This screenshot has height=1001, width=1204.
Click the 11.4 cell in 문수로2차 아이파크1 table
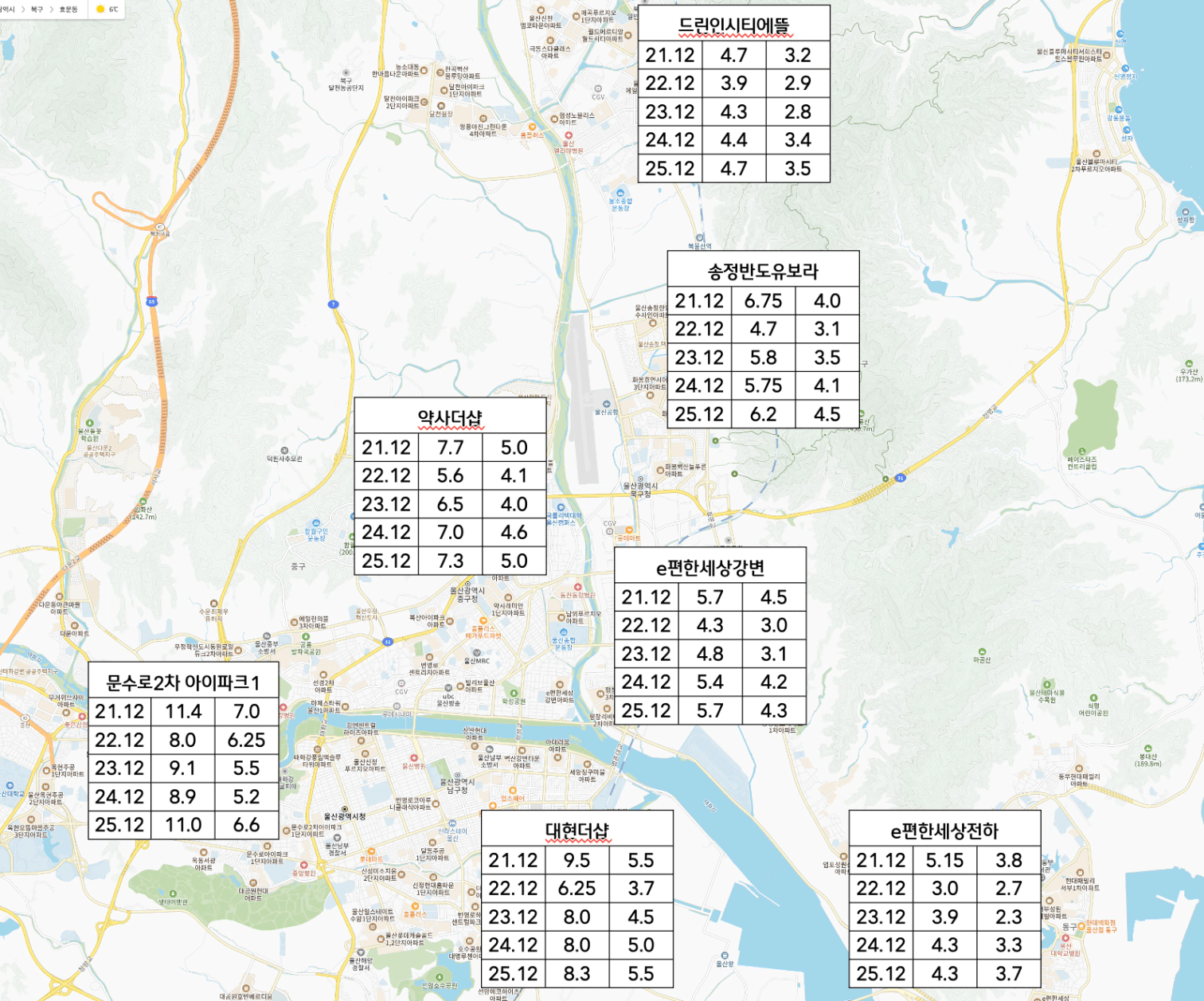[x=183, y=711]
